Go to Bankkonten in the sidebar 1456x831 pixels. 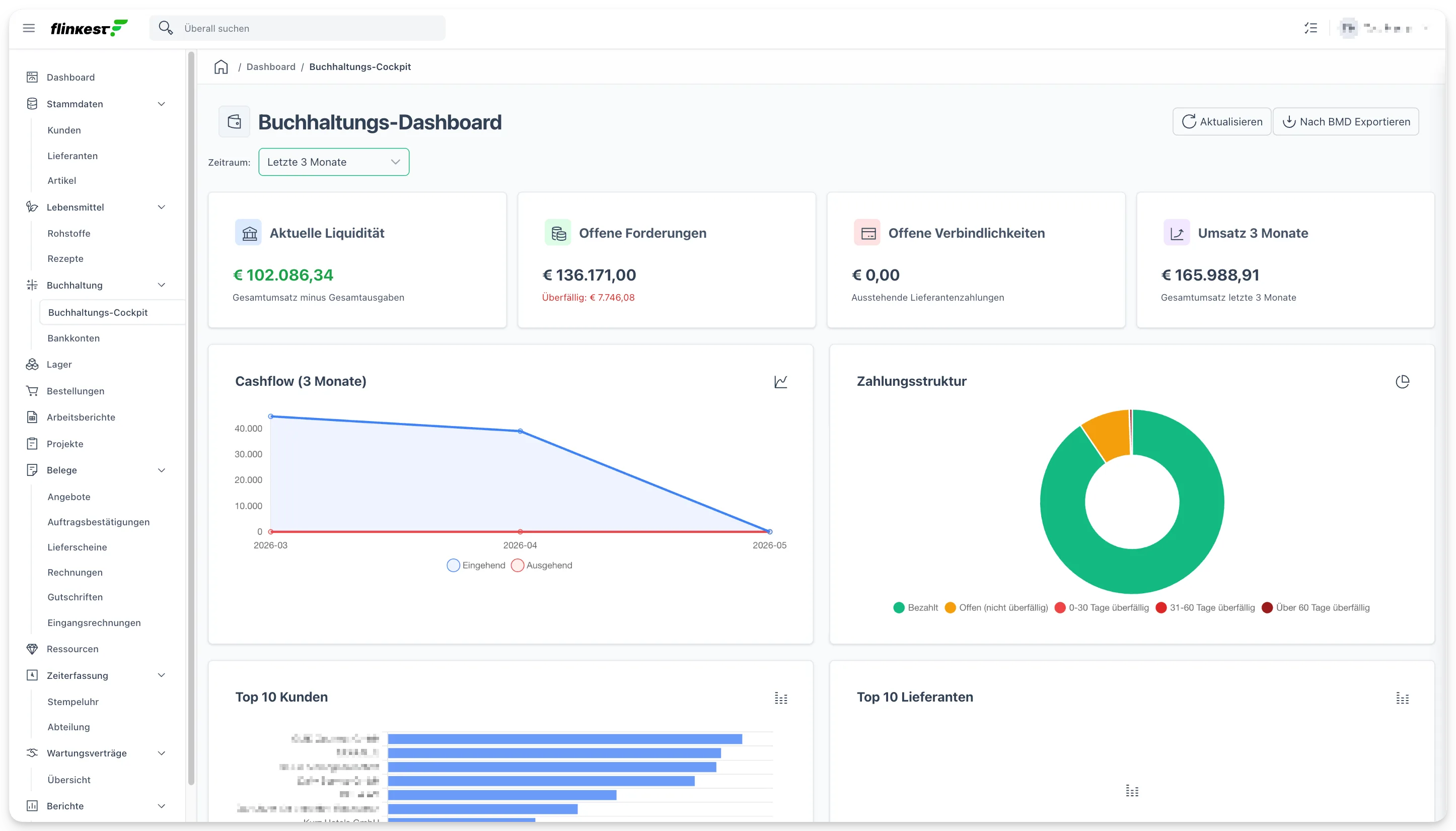pos(74,338)
